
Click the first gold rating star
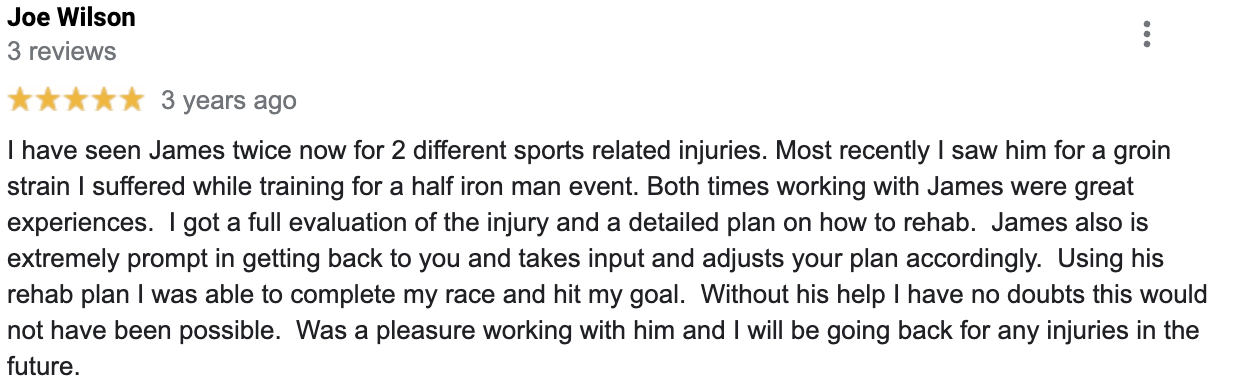point(20,101)
